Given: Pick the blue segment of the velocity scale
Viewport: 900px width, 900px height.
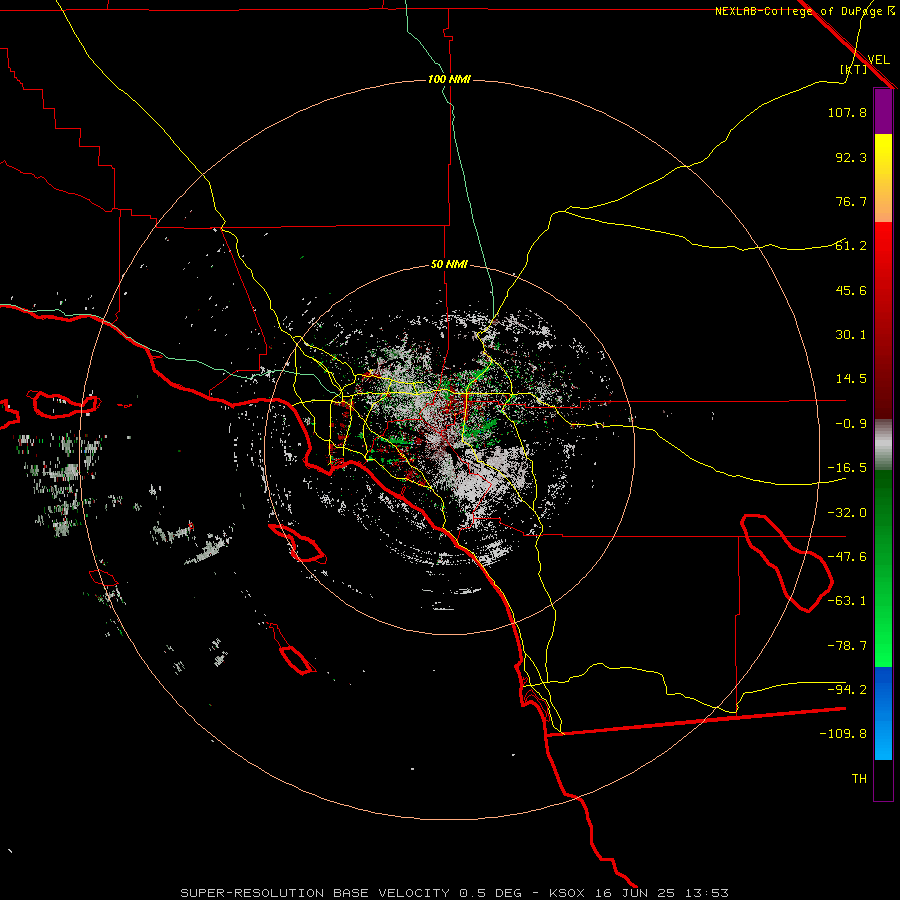Looking at the screenshot, I should click(x=883, y=713).
